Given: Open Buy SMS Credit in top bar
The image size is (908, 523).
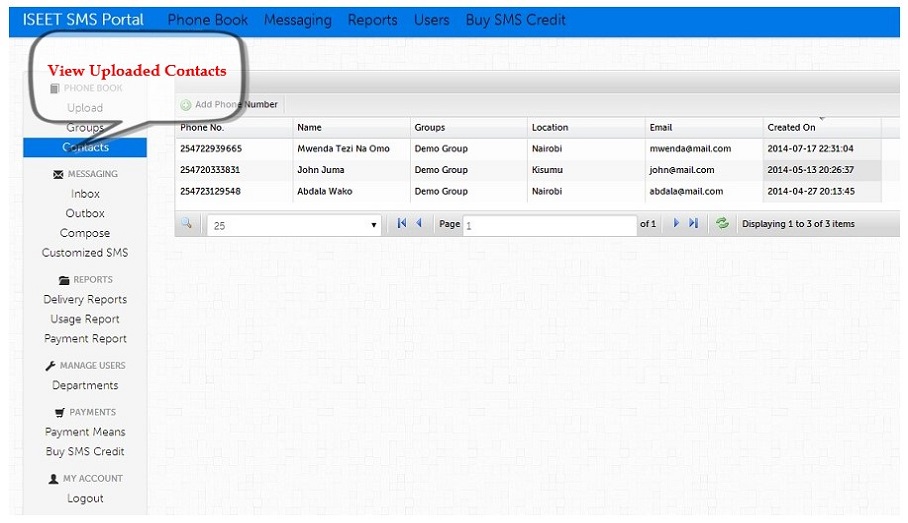Looking at the screenshot, I should pyautogui.click(x=515, y=20).
